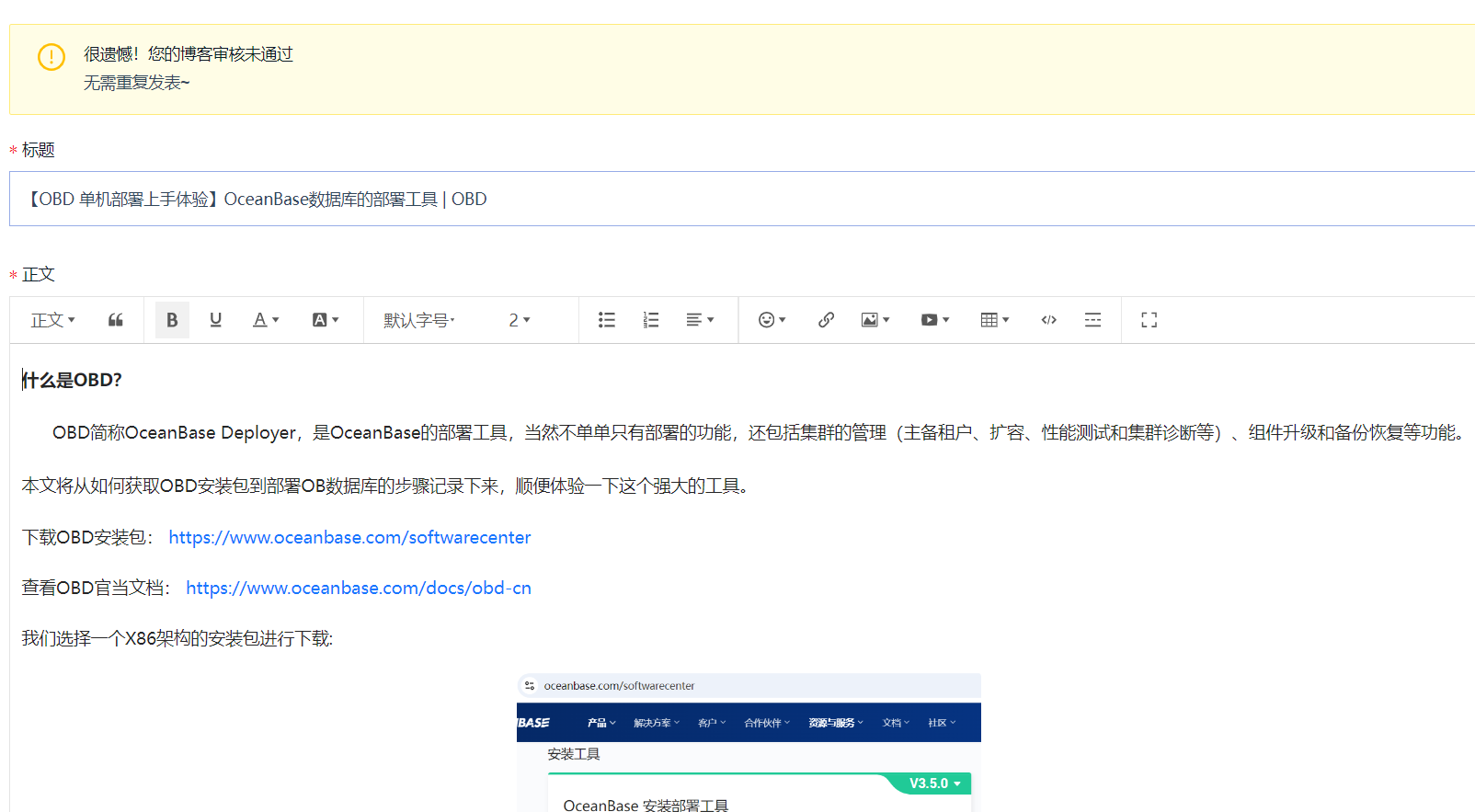Click the paragraph beginning OBD简称OceanBase Deployer
Viewport: 1475px width, 812px height.
click(760, 432)
